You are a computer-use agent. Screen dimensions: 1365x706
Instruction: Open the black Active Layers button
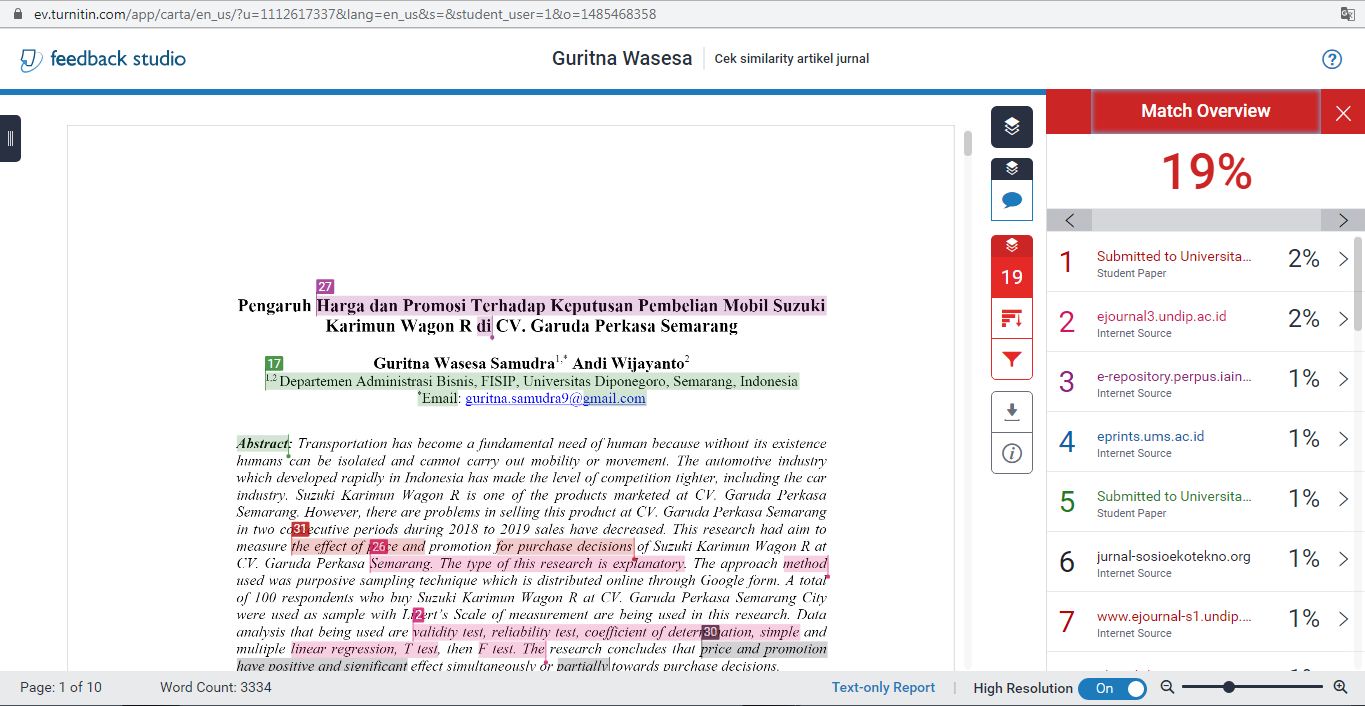point(1012,127)
